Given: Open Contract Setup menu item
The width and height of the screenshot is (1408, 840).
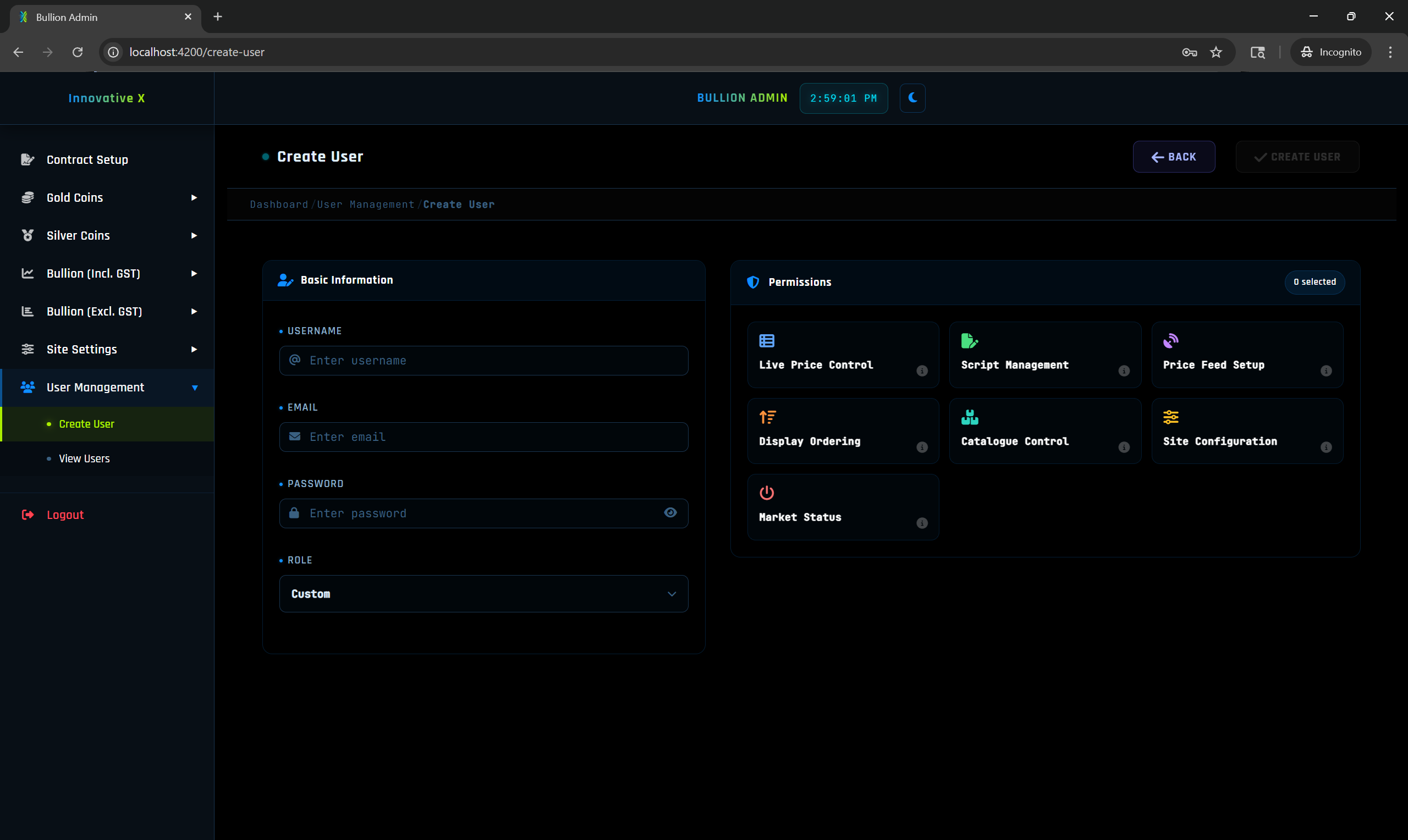Looking at the screenshot, I should [107, 159].
